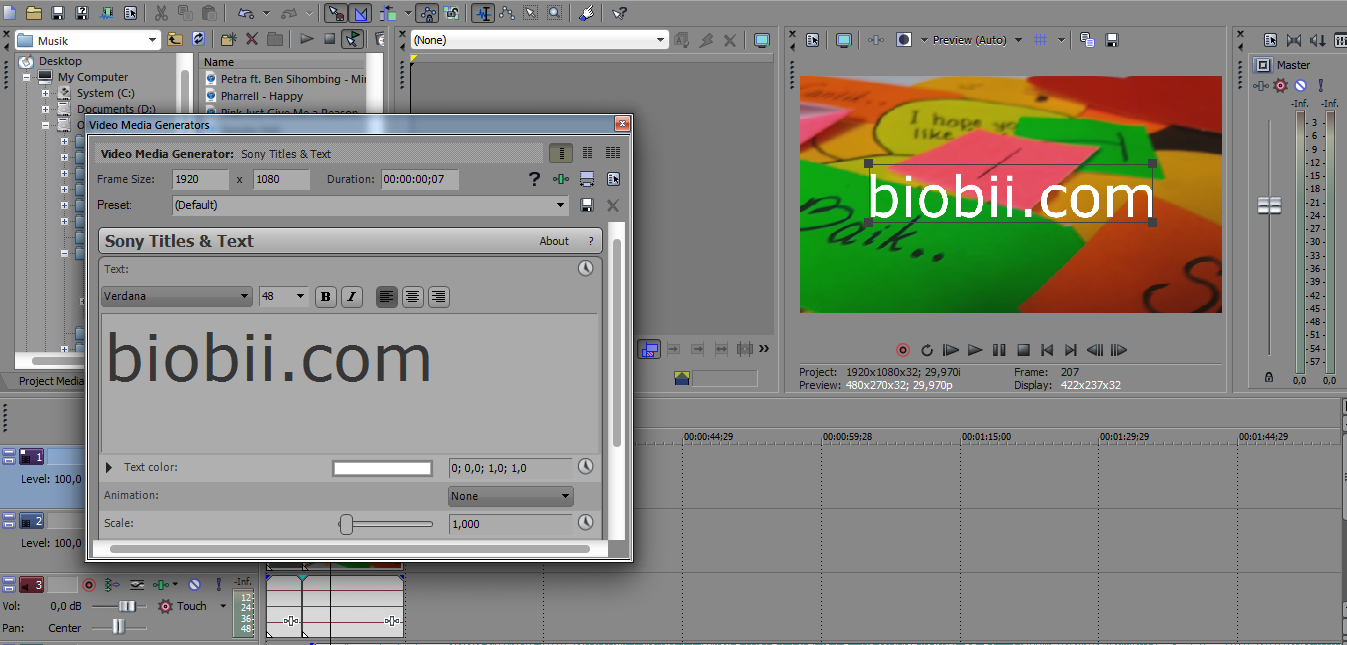Click About in Sony Titles & Text
This screenshot has width=1347, height=645.
(x=554, y=241)
